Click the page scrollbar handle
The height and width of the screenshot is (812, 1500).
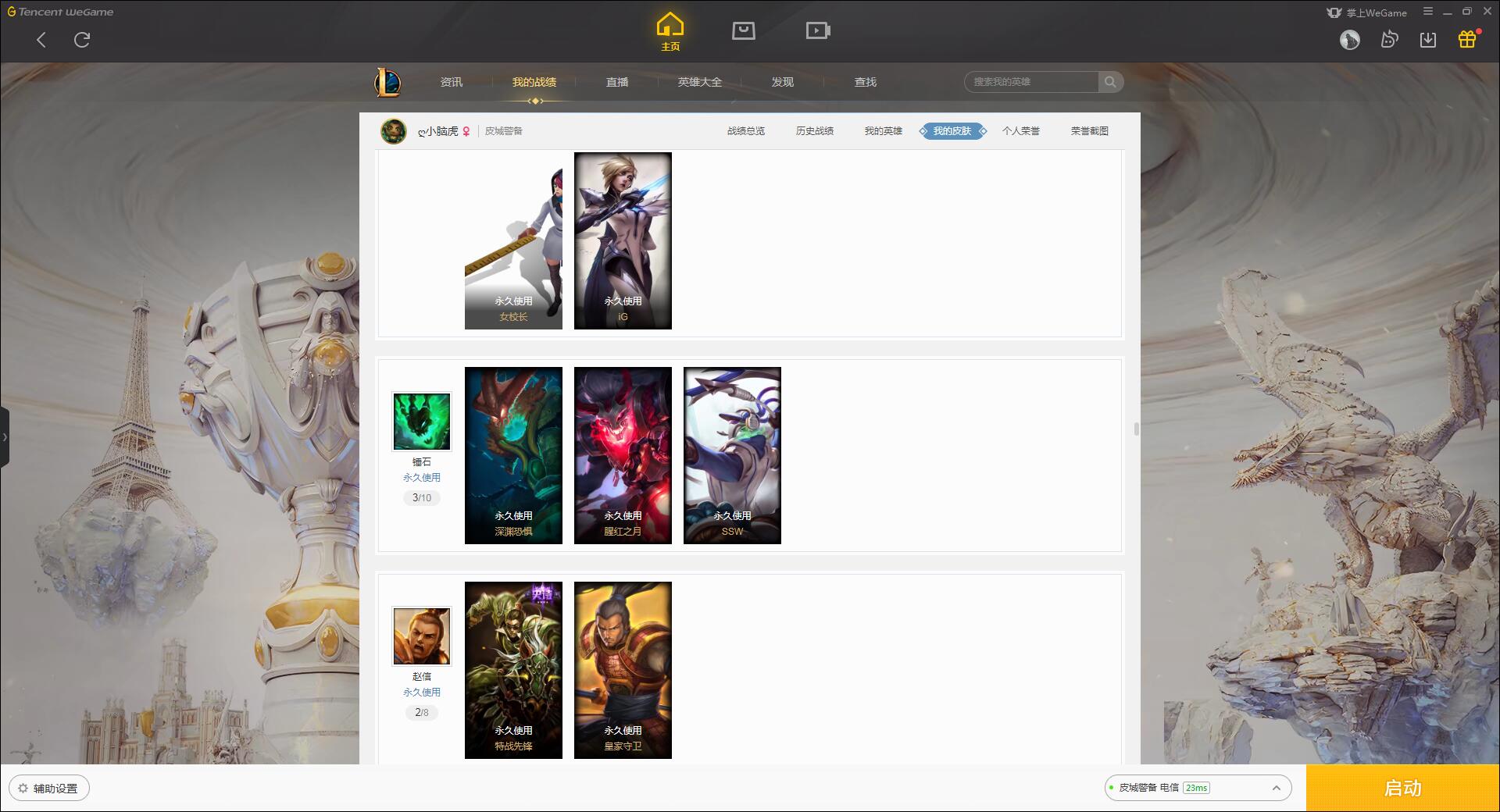coord(1136,429)
